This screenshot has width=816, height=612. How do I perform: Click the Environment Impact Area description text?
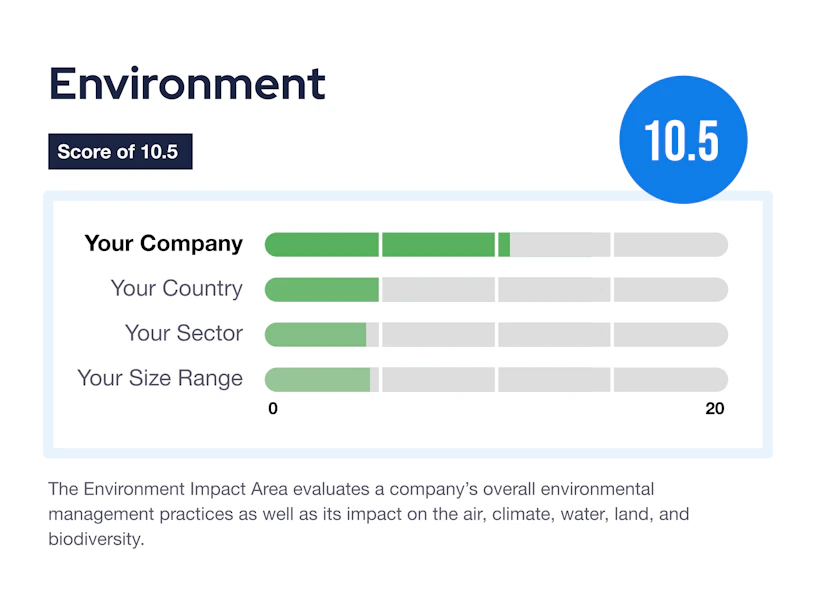coord(368,514)
